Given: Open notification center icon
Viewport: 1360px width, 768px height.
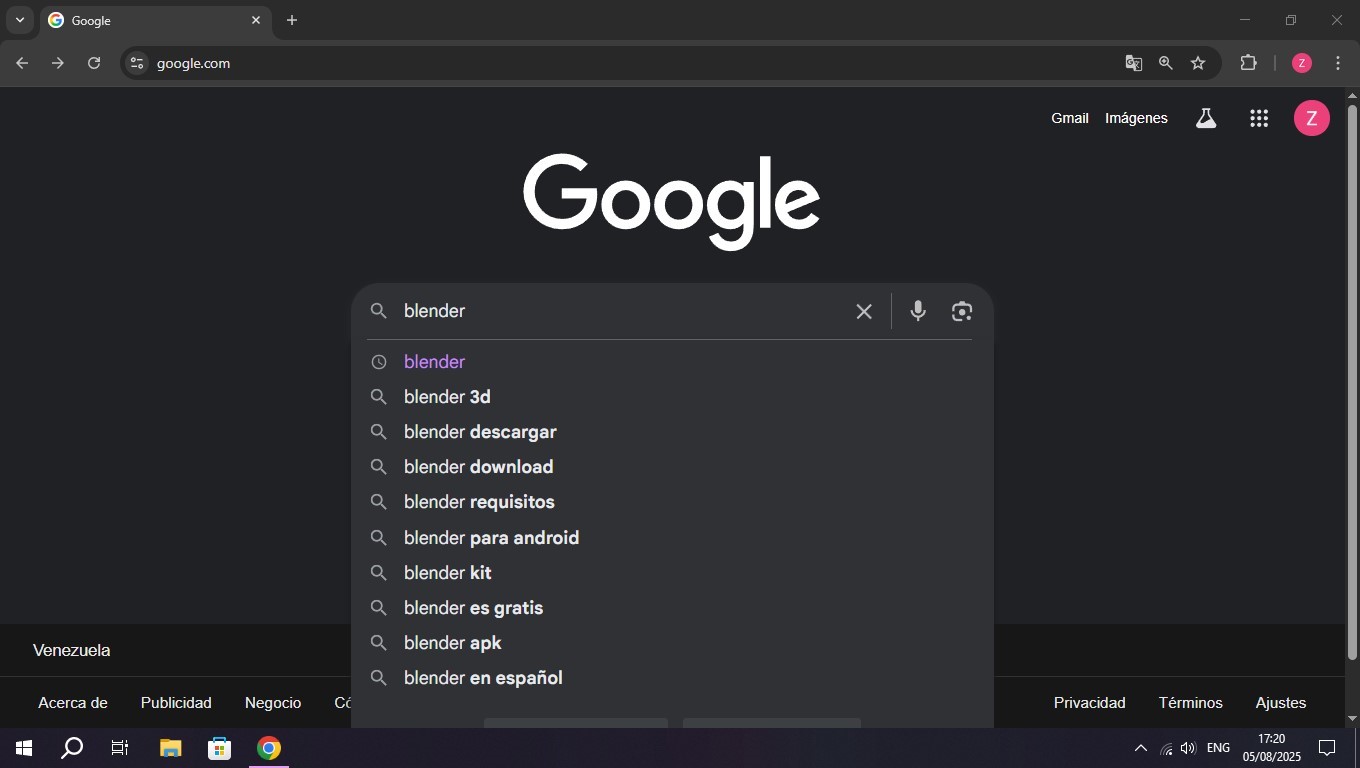Looking at the screenshot, I should [1327, 748].
